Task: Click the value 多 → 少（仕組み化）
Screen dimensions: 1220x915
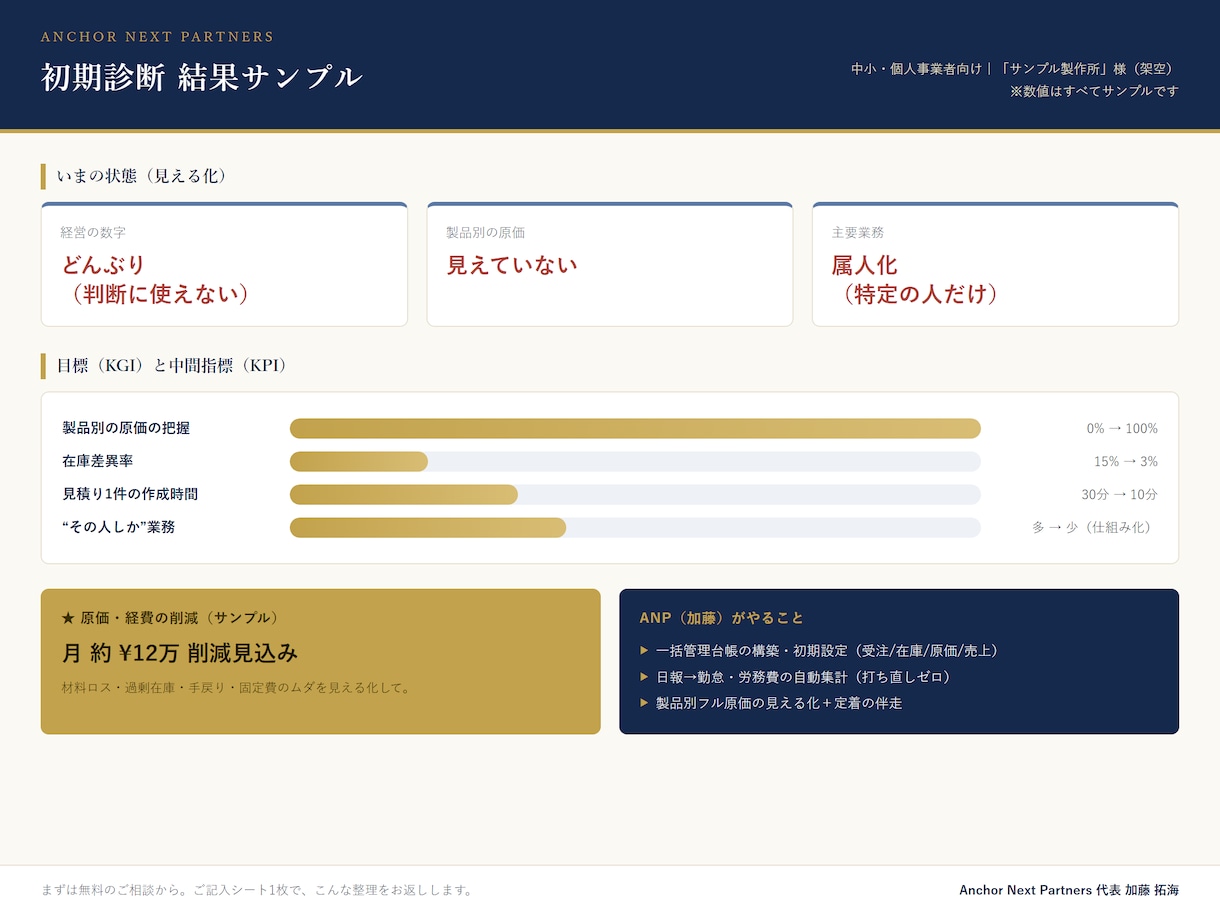Action: pyautogui.click(x=1095, y=527)
